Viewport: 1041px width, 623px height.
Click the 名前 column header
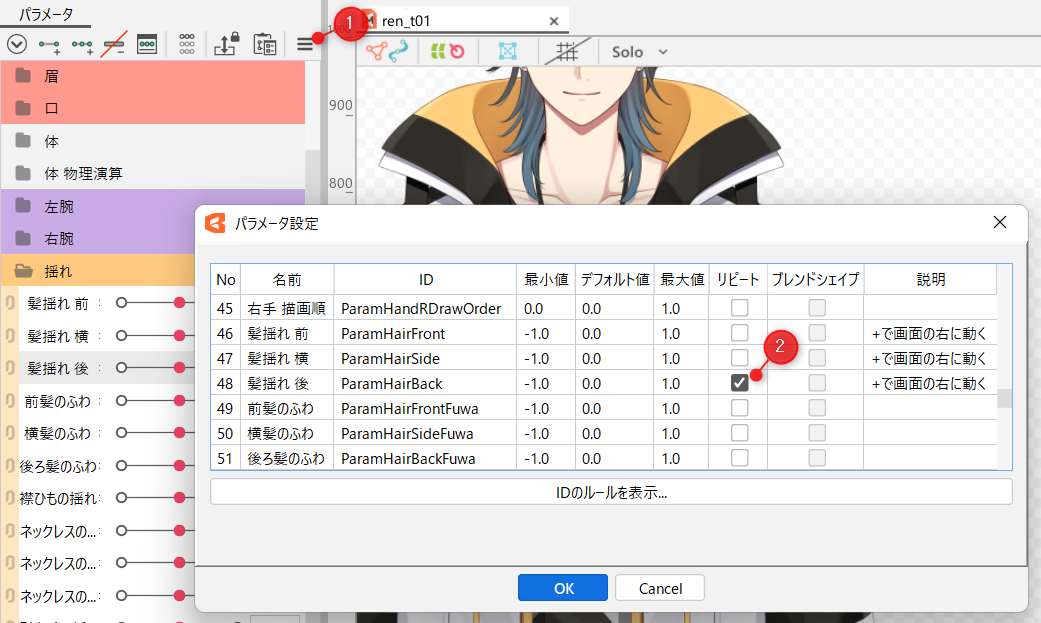pyautogui.click(x=287, y=280)
